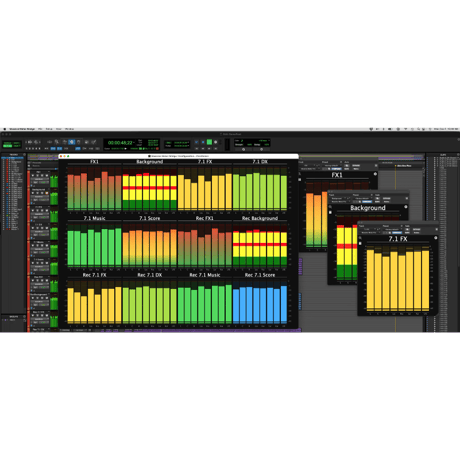This screenshot has height=460, width=460.
Task: Click square icon under 7.1 FX magnifier
Action: (x=360, y=243)
